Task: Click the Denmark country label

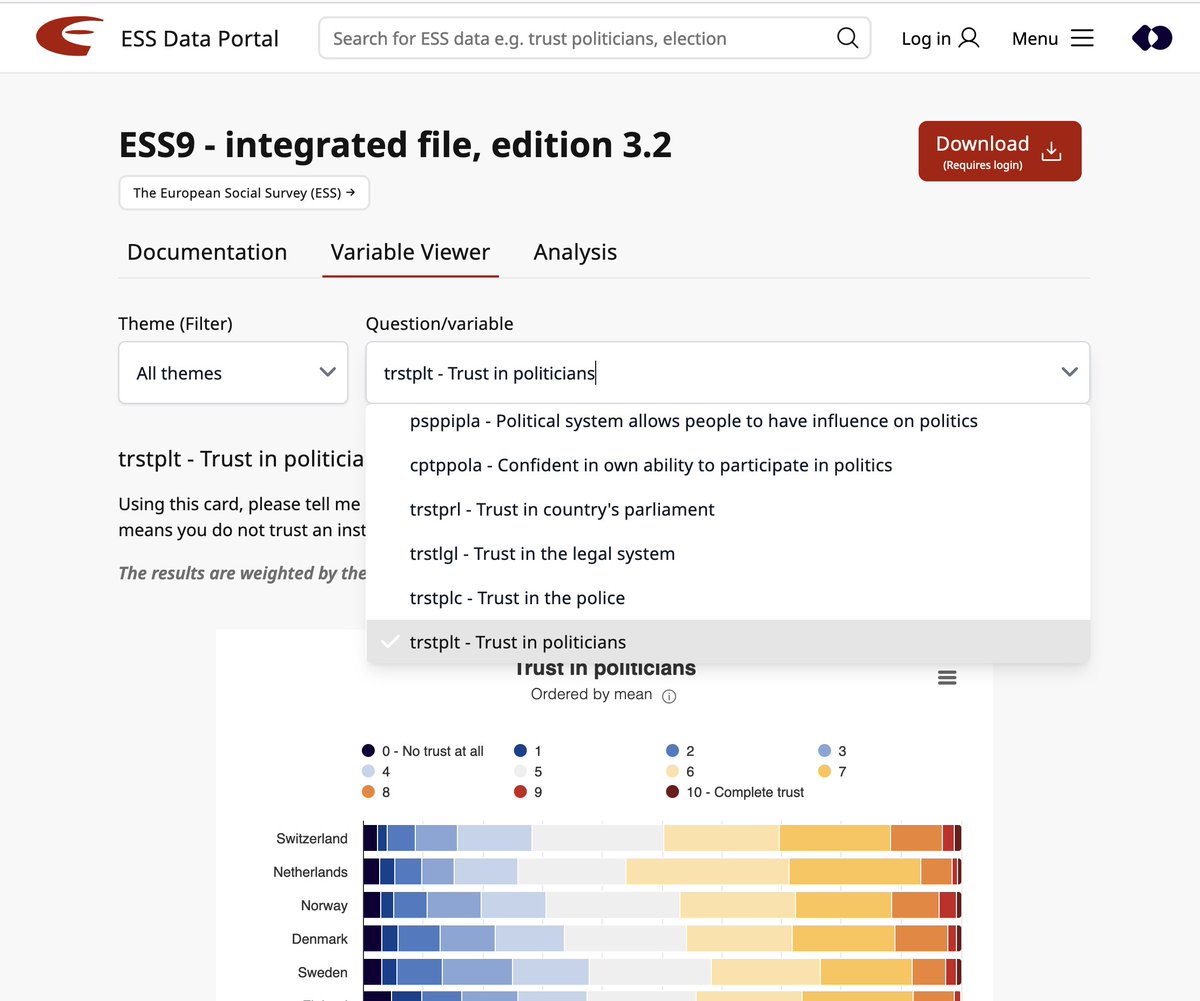Action: [320, 939]
